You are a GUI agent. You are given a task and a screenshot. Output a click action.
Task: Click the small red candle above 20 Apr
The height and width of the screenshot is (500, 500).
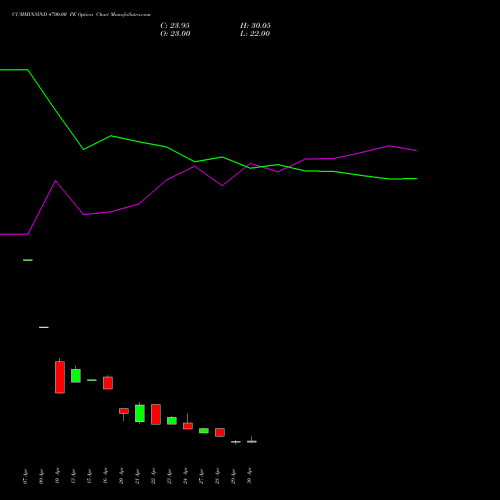coord(124,411)
